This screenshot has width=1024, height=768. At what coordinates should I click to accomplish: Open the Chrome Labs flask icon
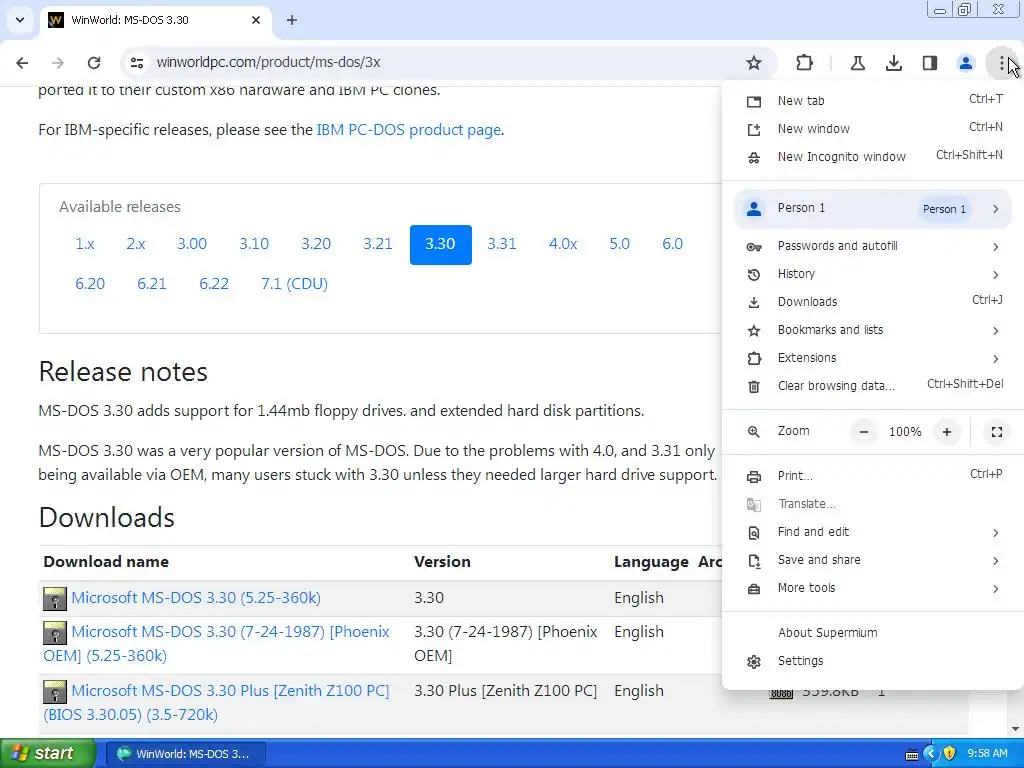pos(857,63)
